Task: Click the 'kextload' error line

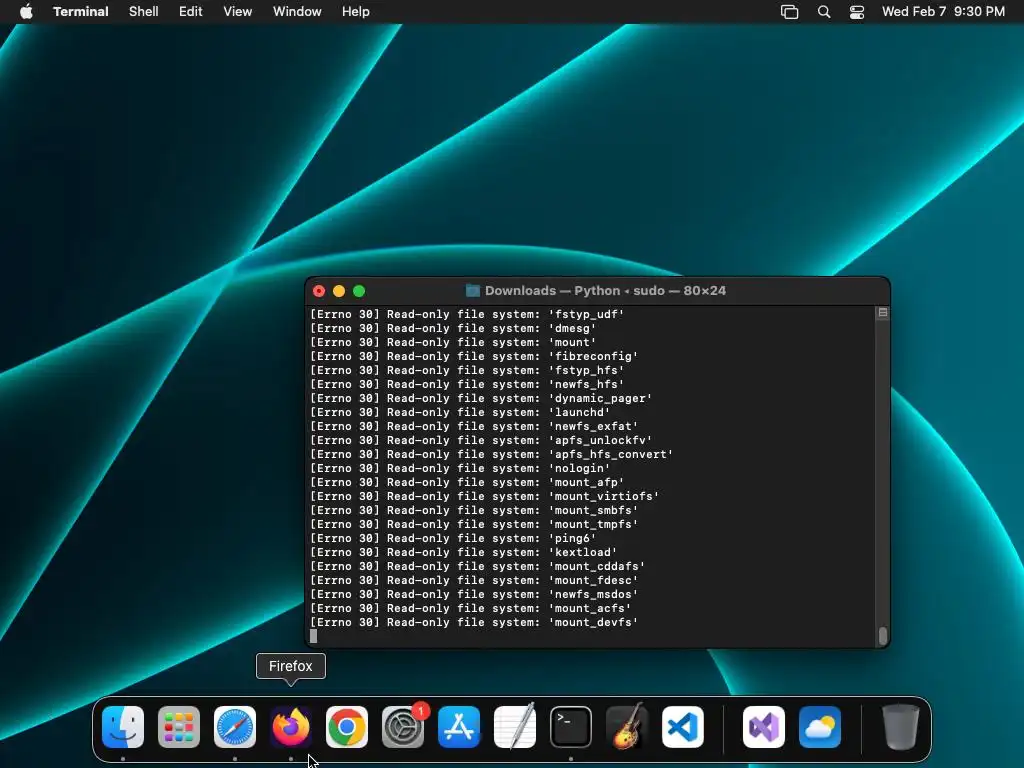Action: (x=463, y=552)
